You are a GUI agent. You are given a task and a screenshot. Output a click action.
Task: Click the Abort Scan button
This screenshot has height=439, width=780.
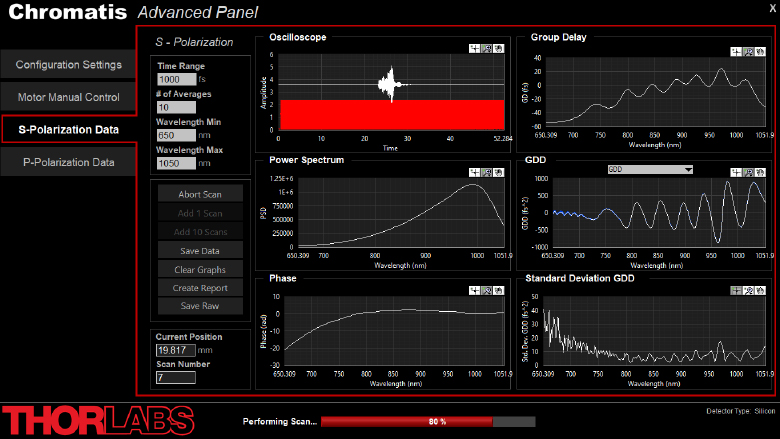click(200, 194)
